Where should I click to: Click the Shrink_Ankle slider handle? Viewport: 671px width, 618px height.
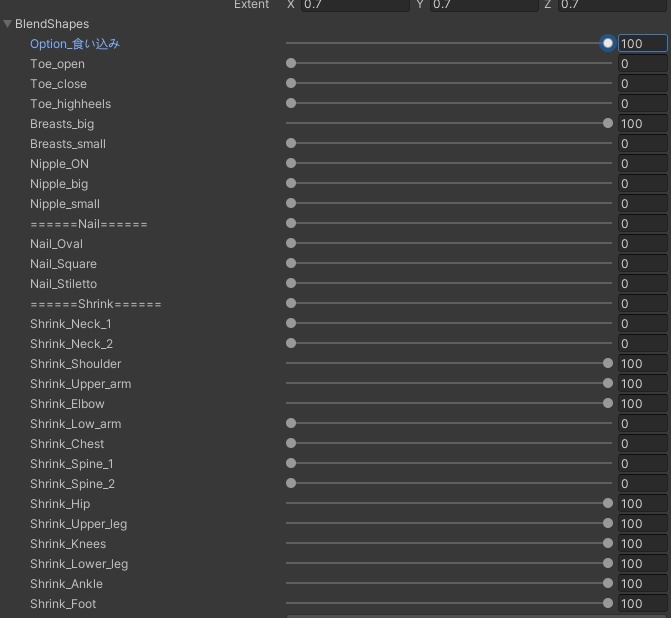click(608, 584)
